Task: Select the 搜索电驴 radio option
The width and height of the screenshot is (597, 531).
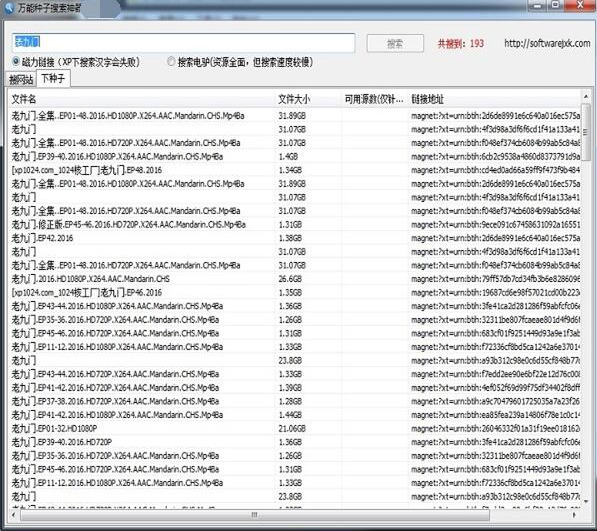Action: click(172, 61)
